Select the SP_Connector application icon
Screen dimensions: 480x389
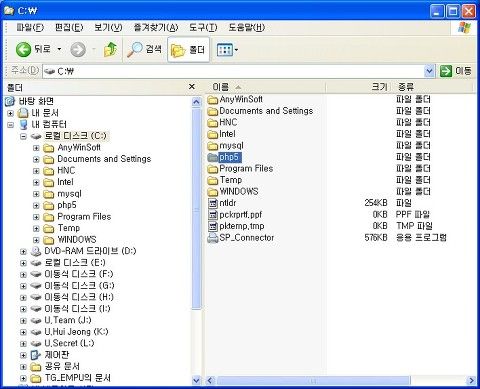click(212, 238)
